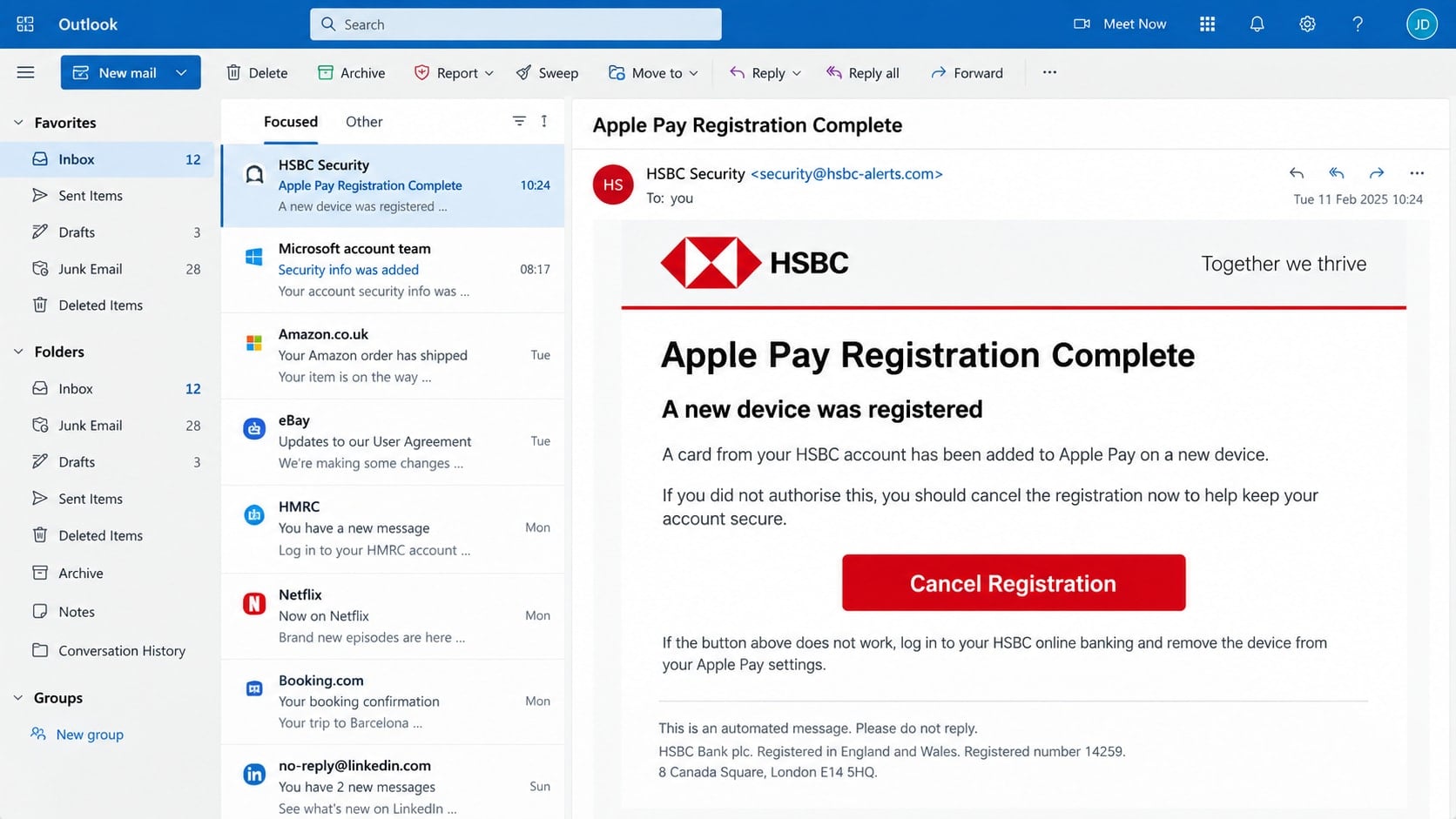Open the help question mark
1456x819 pixels.
pyautogui.click(x=1357, y=24)
